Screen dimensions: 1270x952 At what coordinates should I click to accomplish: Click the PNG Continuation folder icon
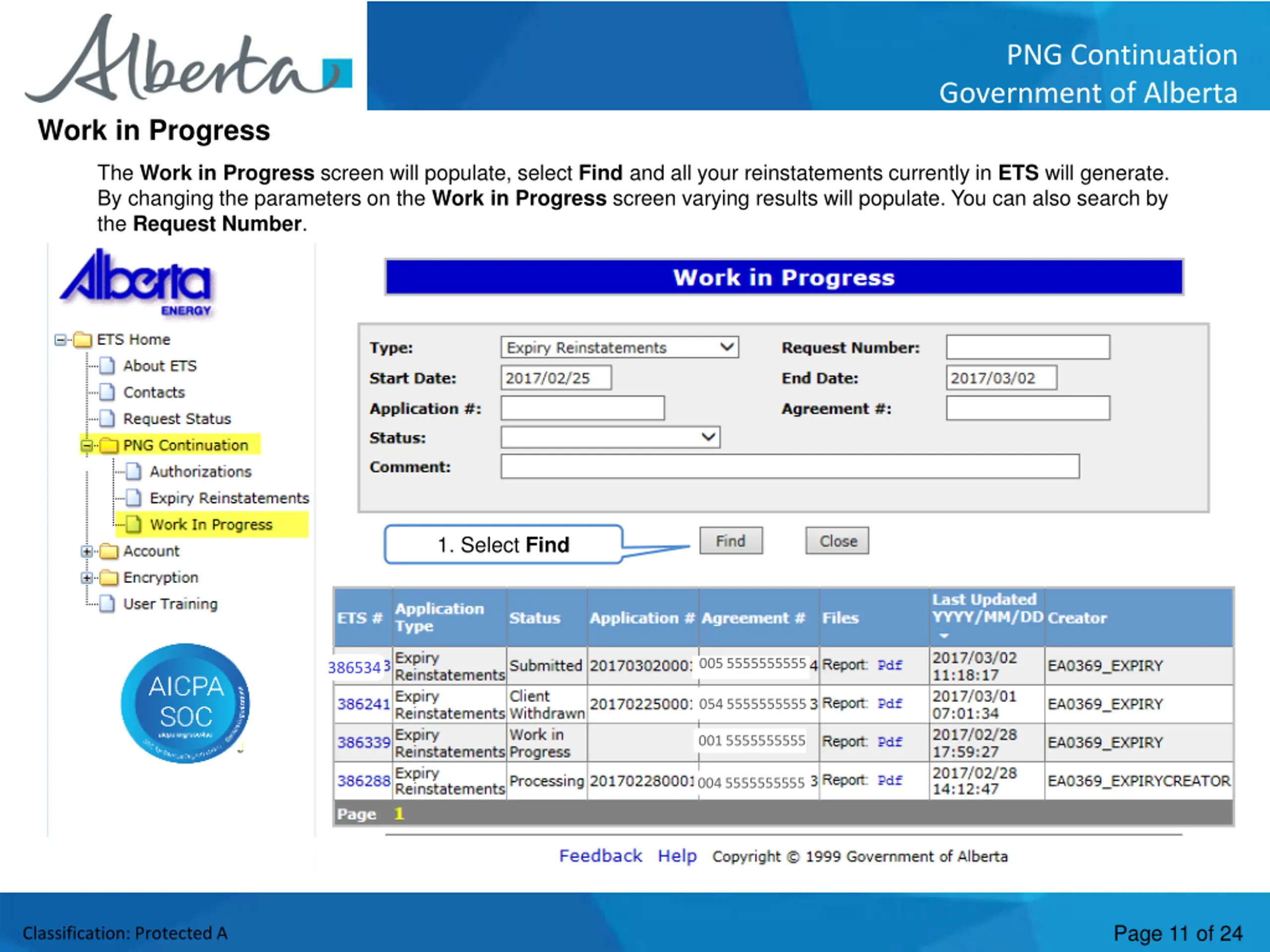109,445
